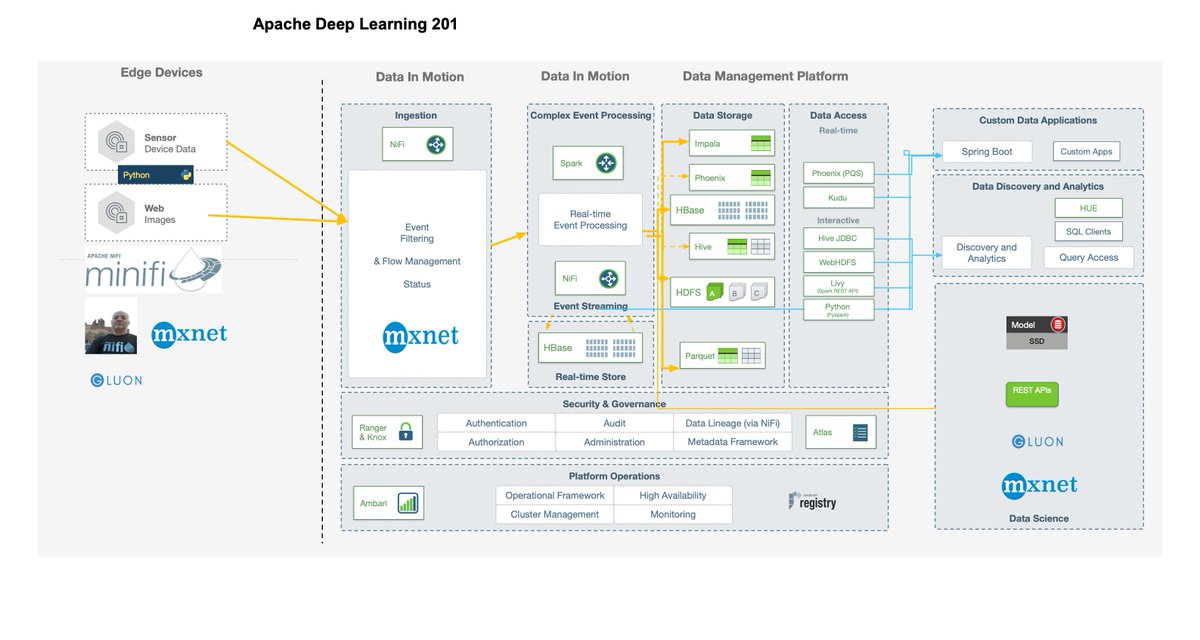This screenshot has height=640, width=1200.
Task: Click the NiFi icon in the Ingestion box
Action: point(436,144)
